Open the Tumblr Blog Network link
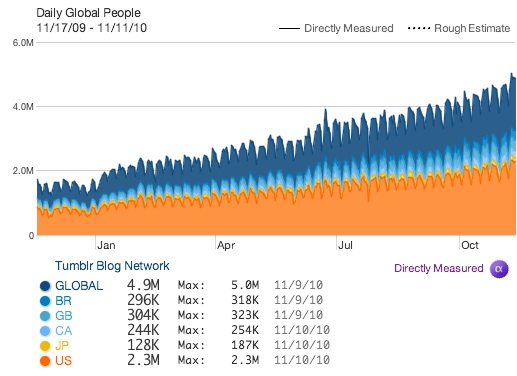 pos(112,266)
